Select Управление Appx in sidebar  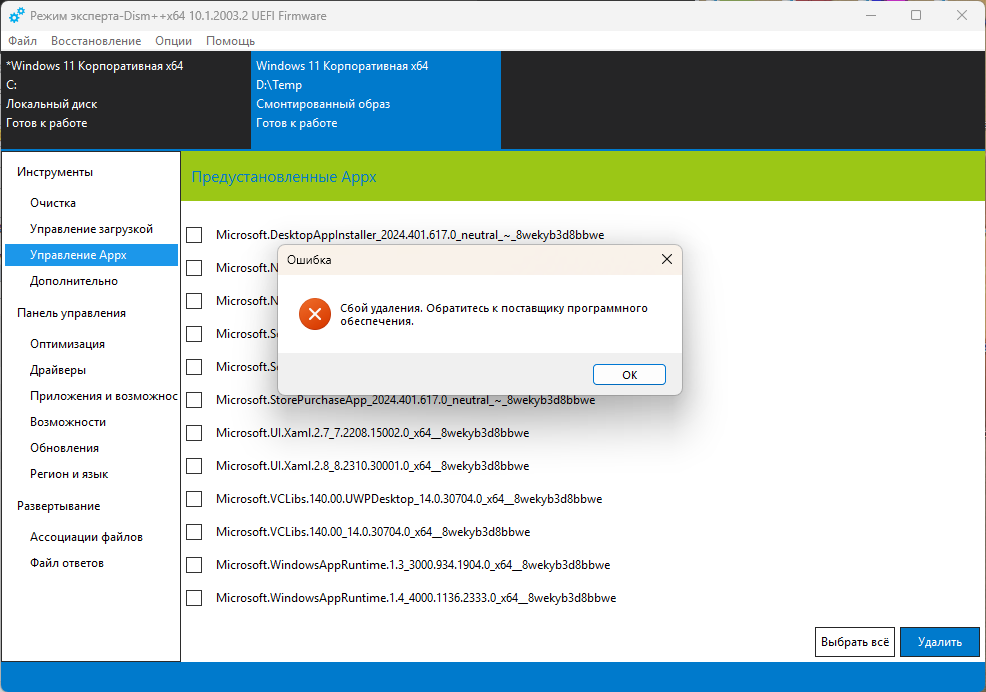pos(91,255)
